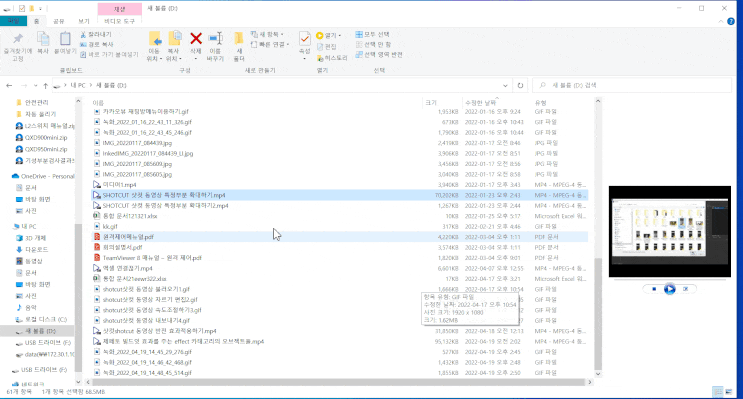Click the pink Play (재생) contextual tab
The image size is (743, 399).
coord(119,9)
